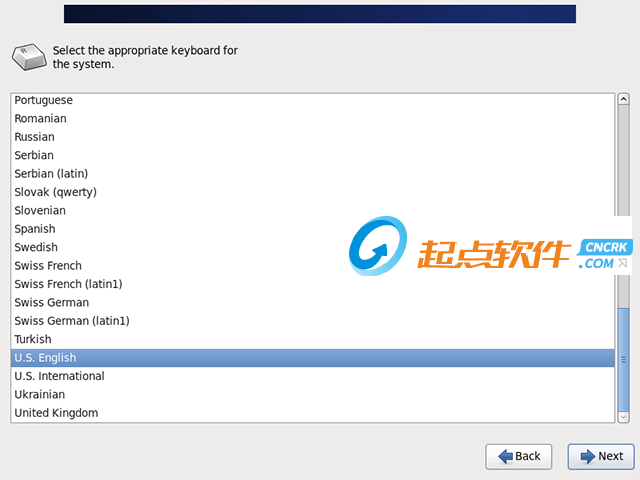Select U.S. International keyboard
Screen dimensions: 640x480
(x=313, y=376)
